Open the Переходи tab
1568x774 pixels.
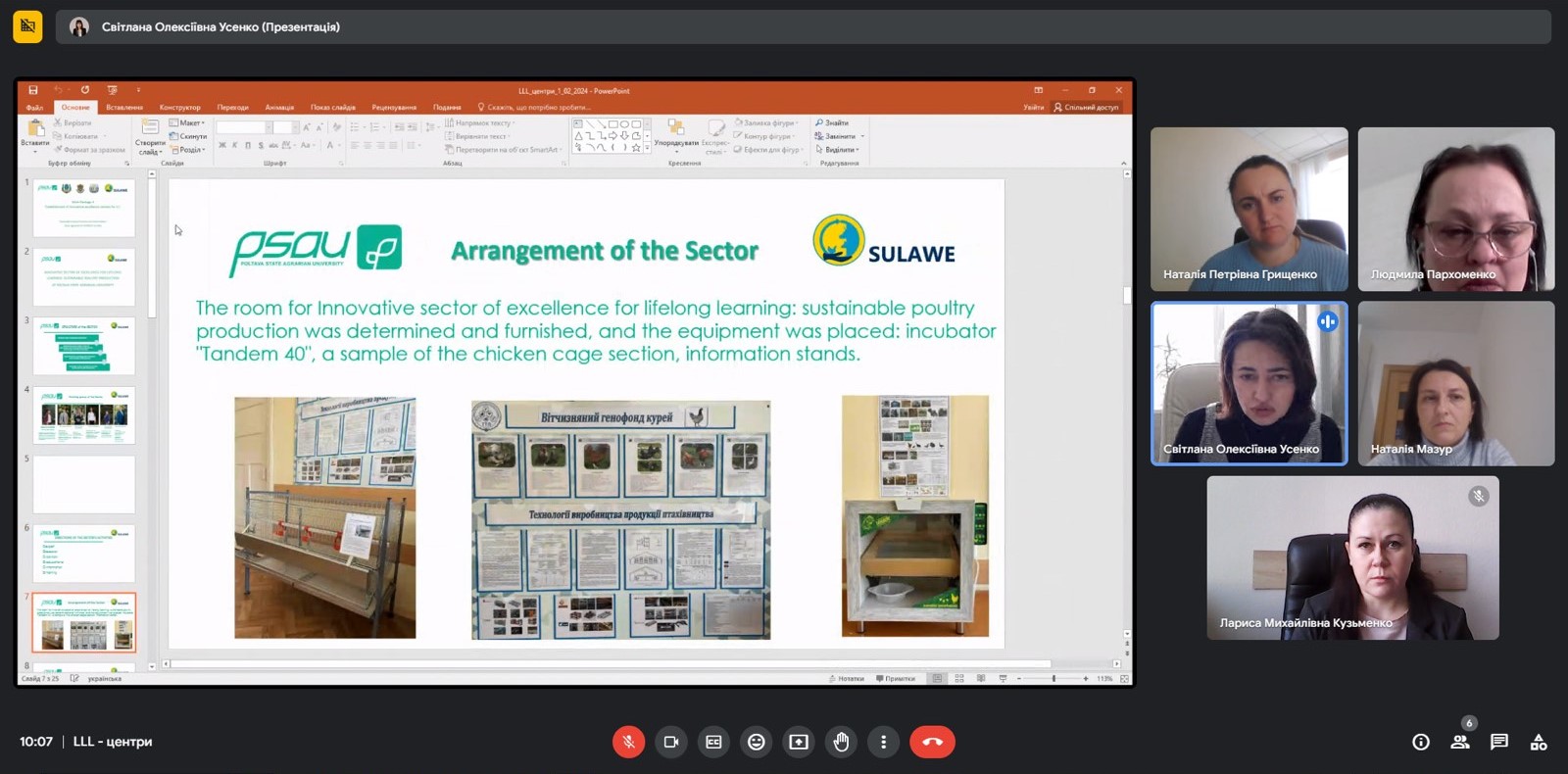point(233,107)
